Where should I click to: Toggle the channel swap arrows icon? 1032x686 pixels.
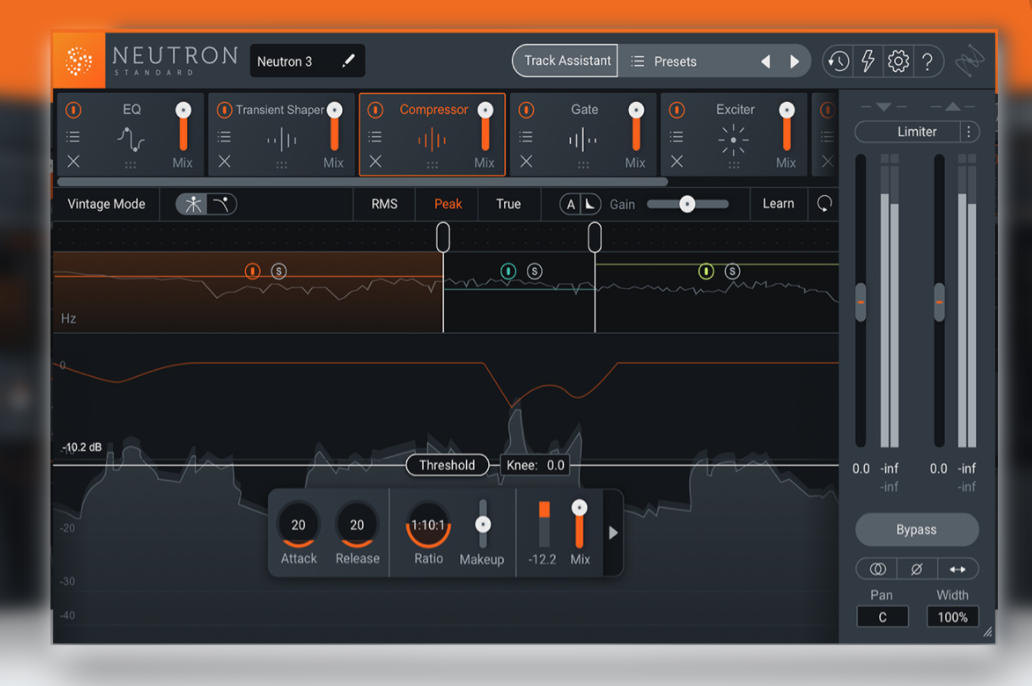957,569
